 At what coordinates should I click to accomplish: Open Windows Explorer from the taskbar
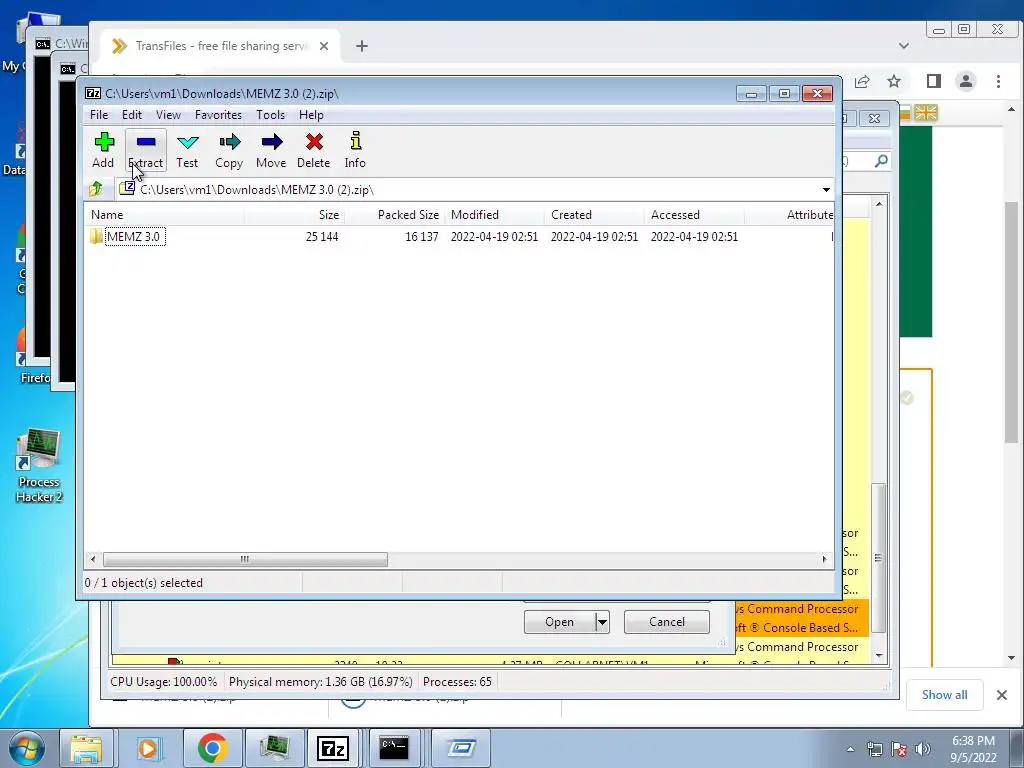click(86, 748)
